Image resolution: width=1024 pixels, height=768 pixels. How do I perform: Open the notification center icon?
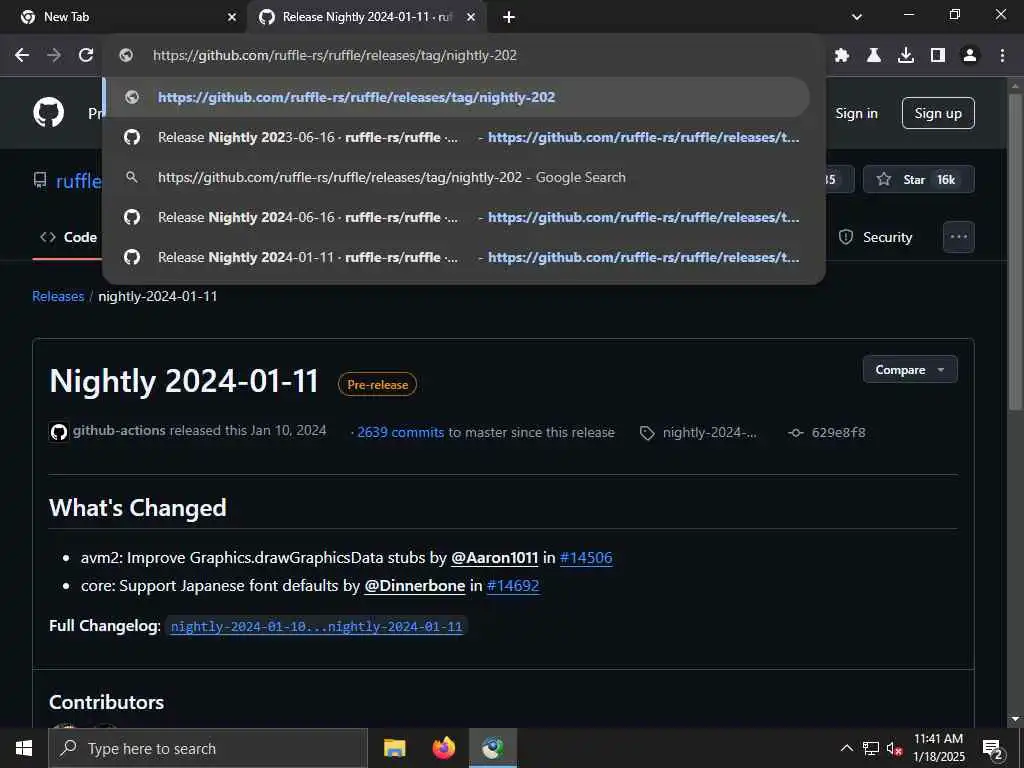pyautogui.click(x=993, y=748)
